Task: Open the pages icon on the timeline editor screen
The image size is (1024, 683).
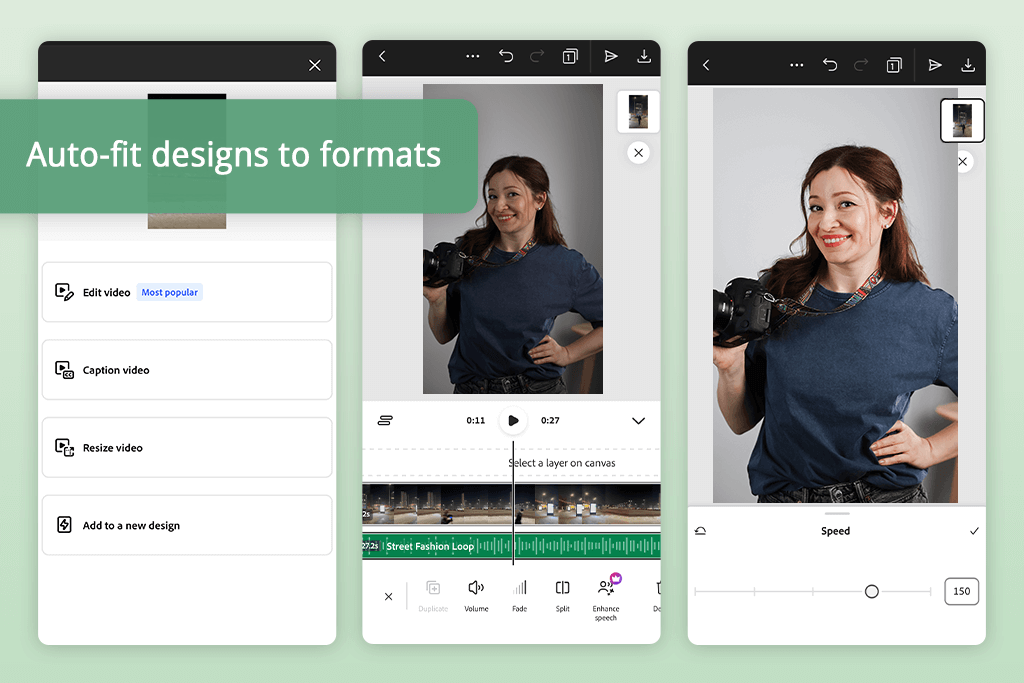Action: pos(570,57)
